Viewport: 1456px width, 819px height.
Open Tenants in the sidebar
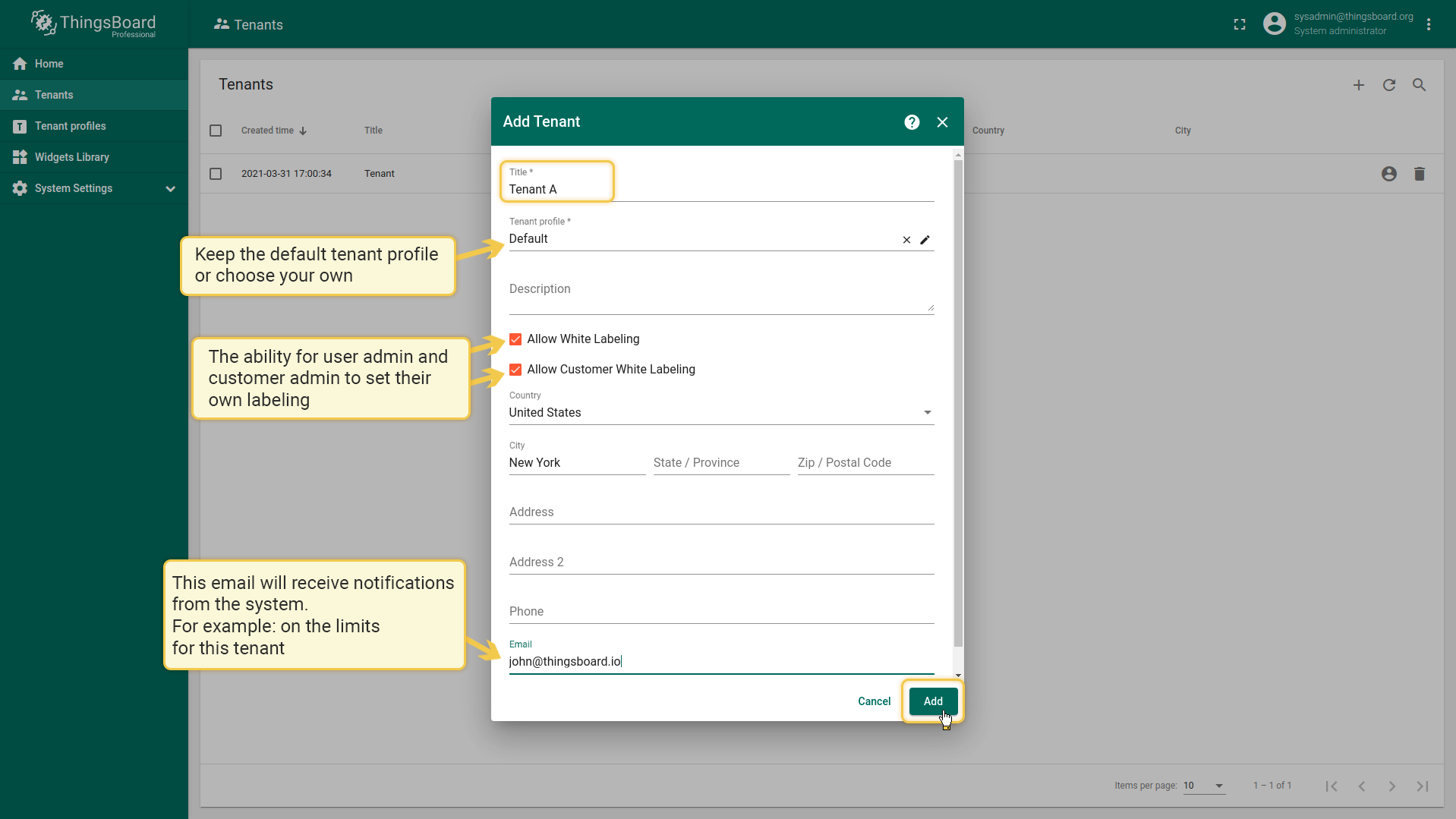94,95
